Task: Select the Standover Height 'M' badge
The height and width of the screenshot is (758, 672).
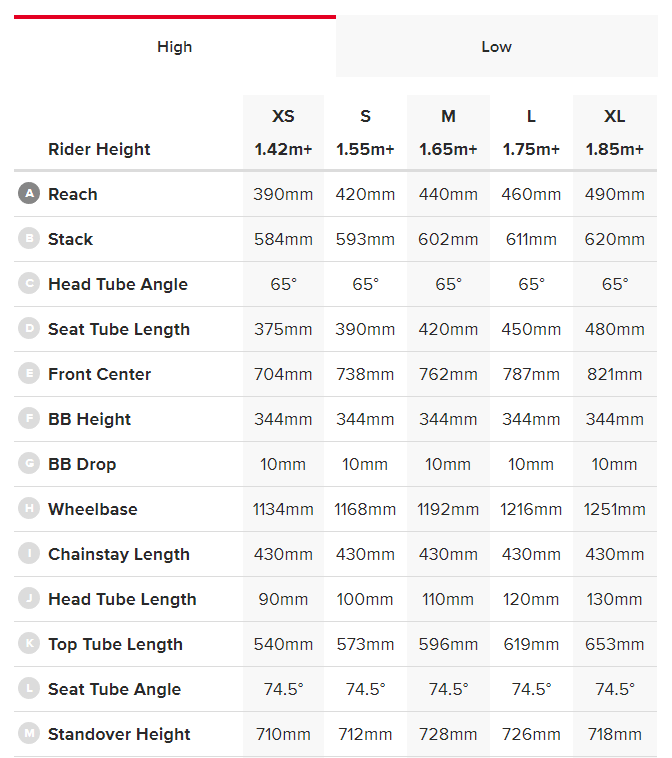Action: click(29, 734)
